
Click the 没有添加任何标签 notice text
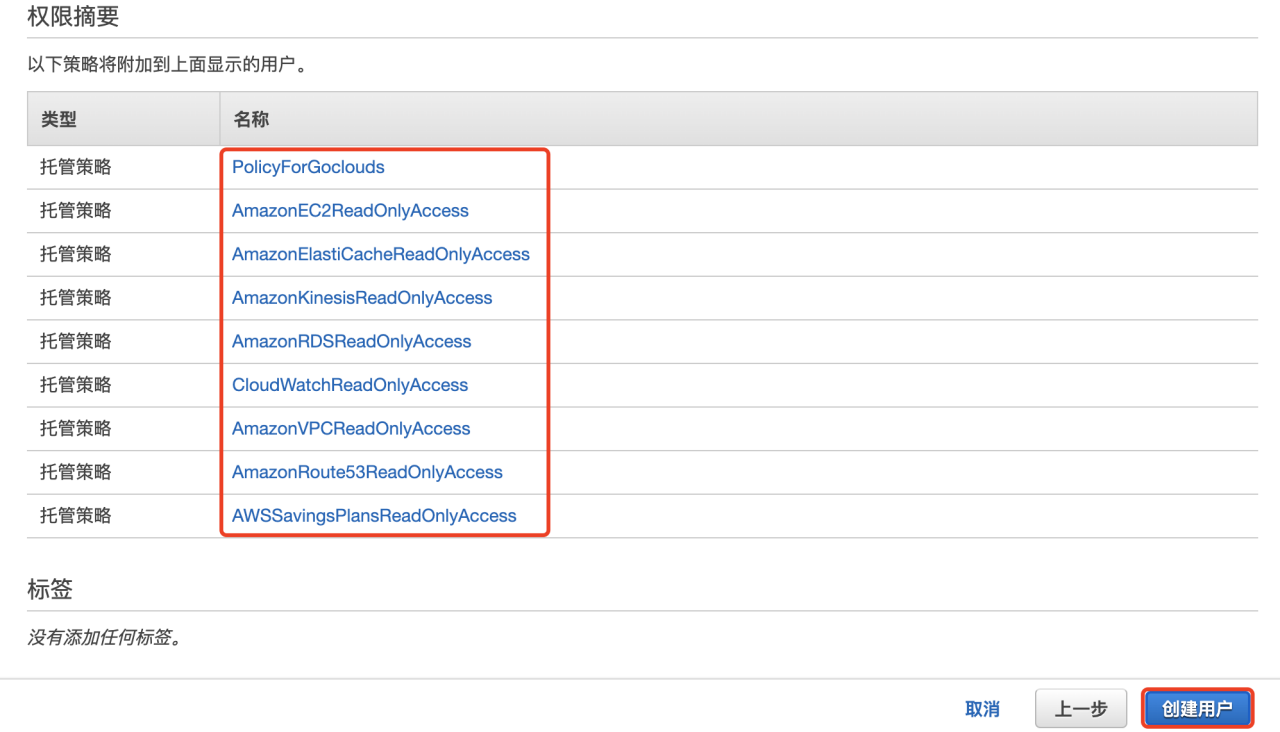coord(105,637)
